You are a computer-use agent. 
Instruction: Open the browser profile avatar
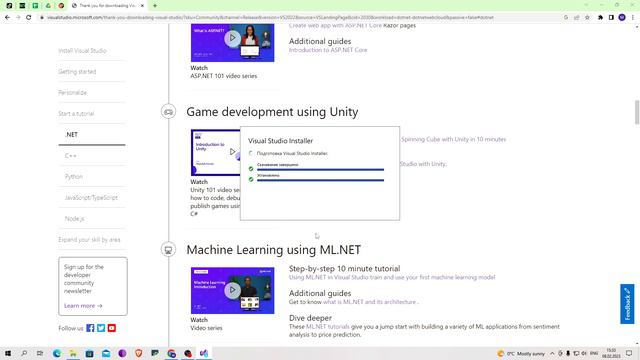622,18
